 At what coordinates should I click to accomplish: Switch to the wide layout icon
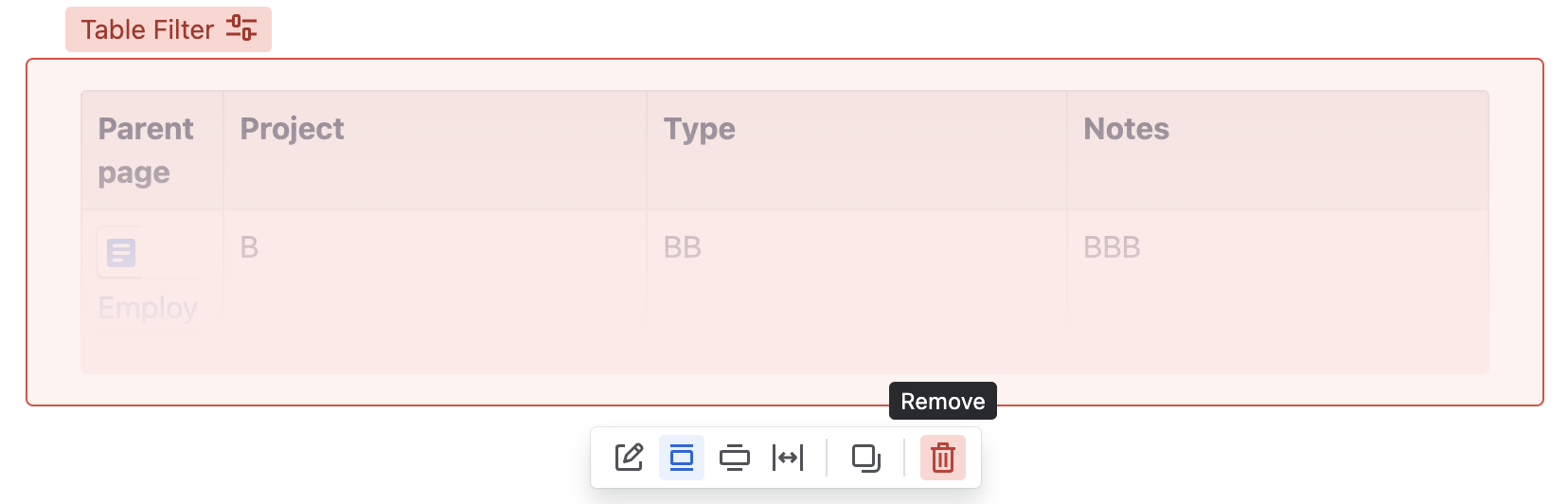point(734,458)
